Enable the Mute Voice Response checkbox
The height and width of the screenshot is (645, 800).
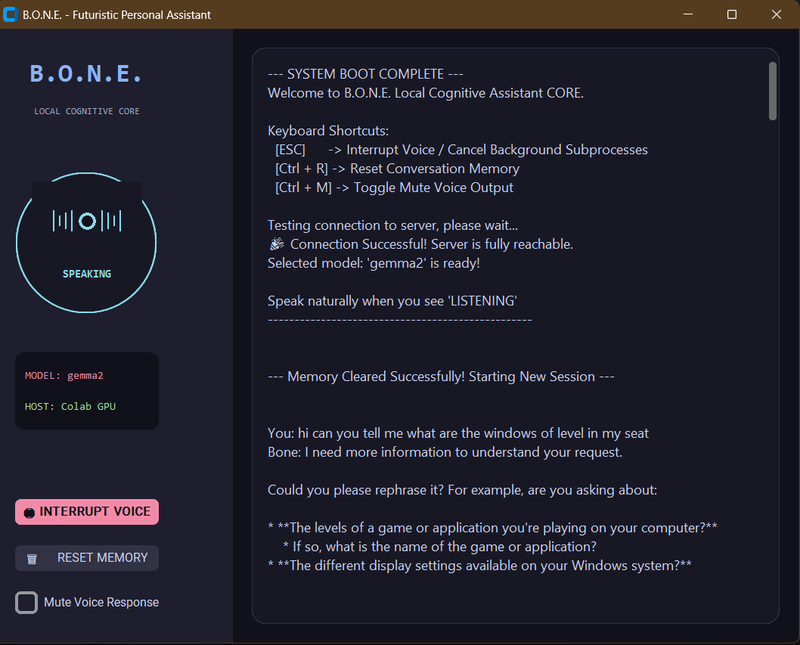(x=27, y=603)
